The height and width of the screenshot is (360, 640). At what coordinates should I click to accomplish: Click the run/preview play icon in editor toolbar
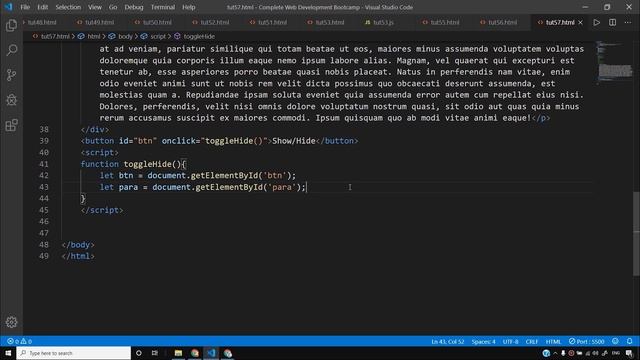click(597, 22)
